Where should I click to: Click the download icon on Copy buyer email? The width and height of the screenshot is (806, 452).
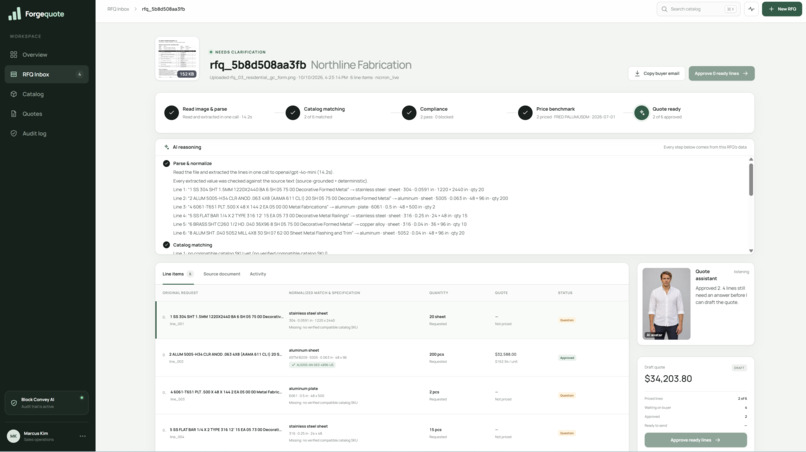click(637, 74)
